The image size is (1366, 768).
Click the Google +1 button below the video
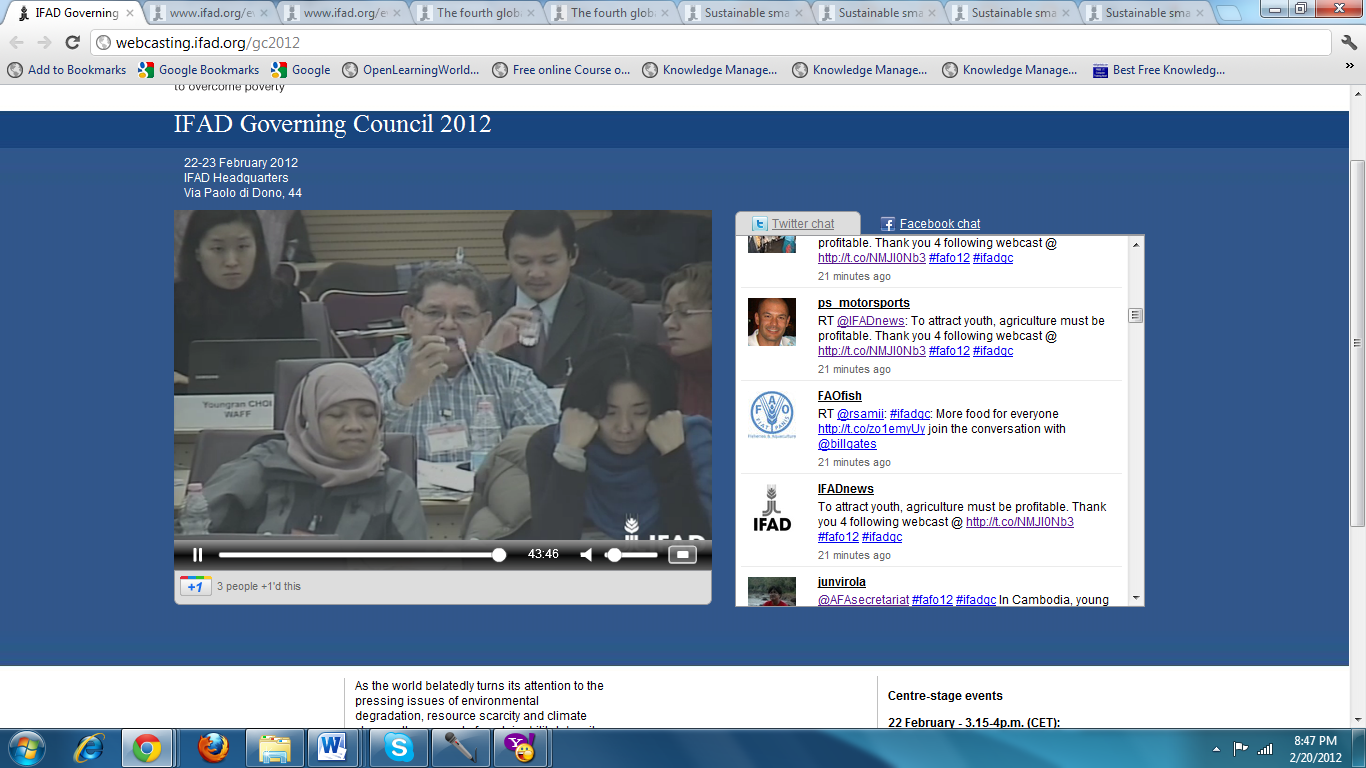(x=195, y=586)
